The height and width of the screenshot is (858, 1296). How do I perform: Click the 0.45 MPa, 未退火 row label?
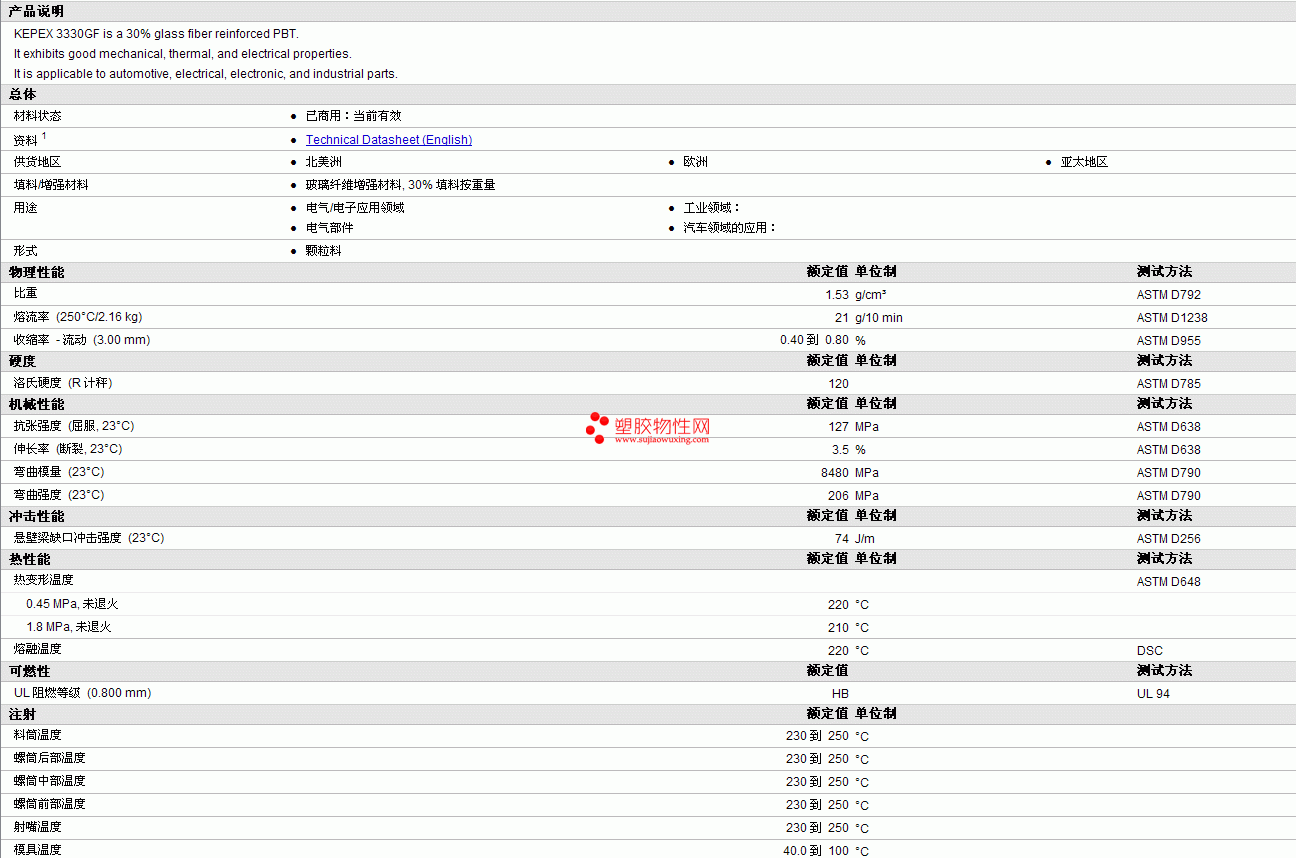click(72, 604)
